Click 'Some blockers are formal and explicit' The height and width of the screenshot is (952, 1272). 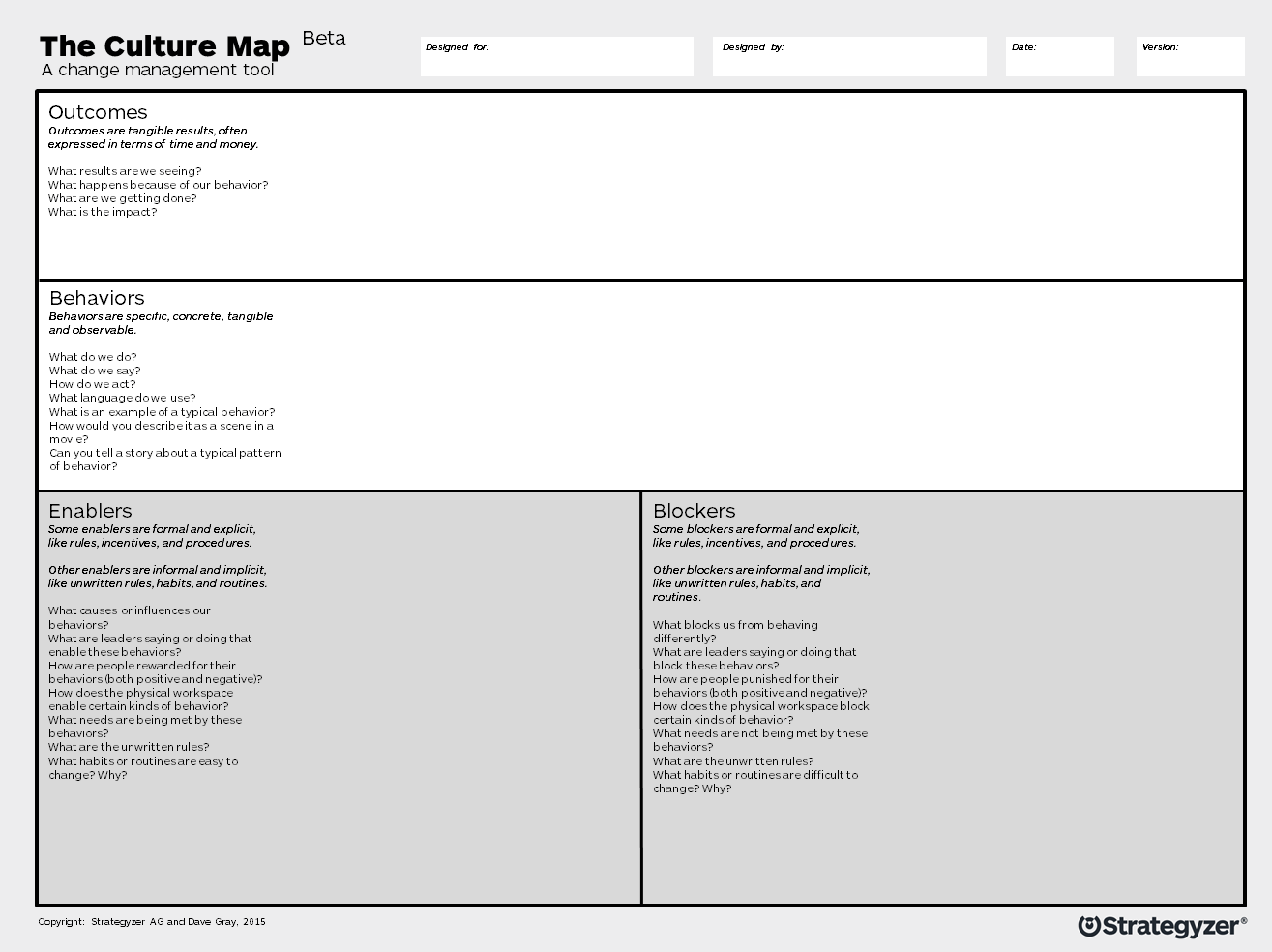coord(756,536)
